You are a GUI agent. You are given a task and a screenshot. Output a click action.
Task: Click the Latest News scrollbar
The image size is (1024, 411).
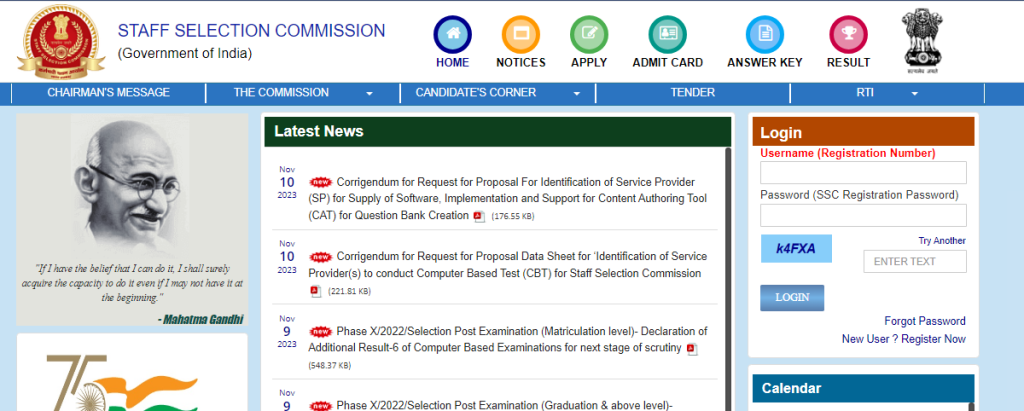coord(728,279)
